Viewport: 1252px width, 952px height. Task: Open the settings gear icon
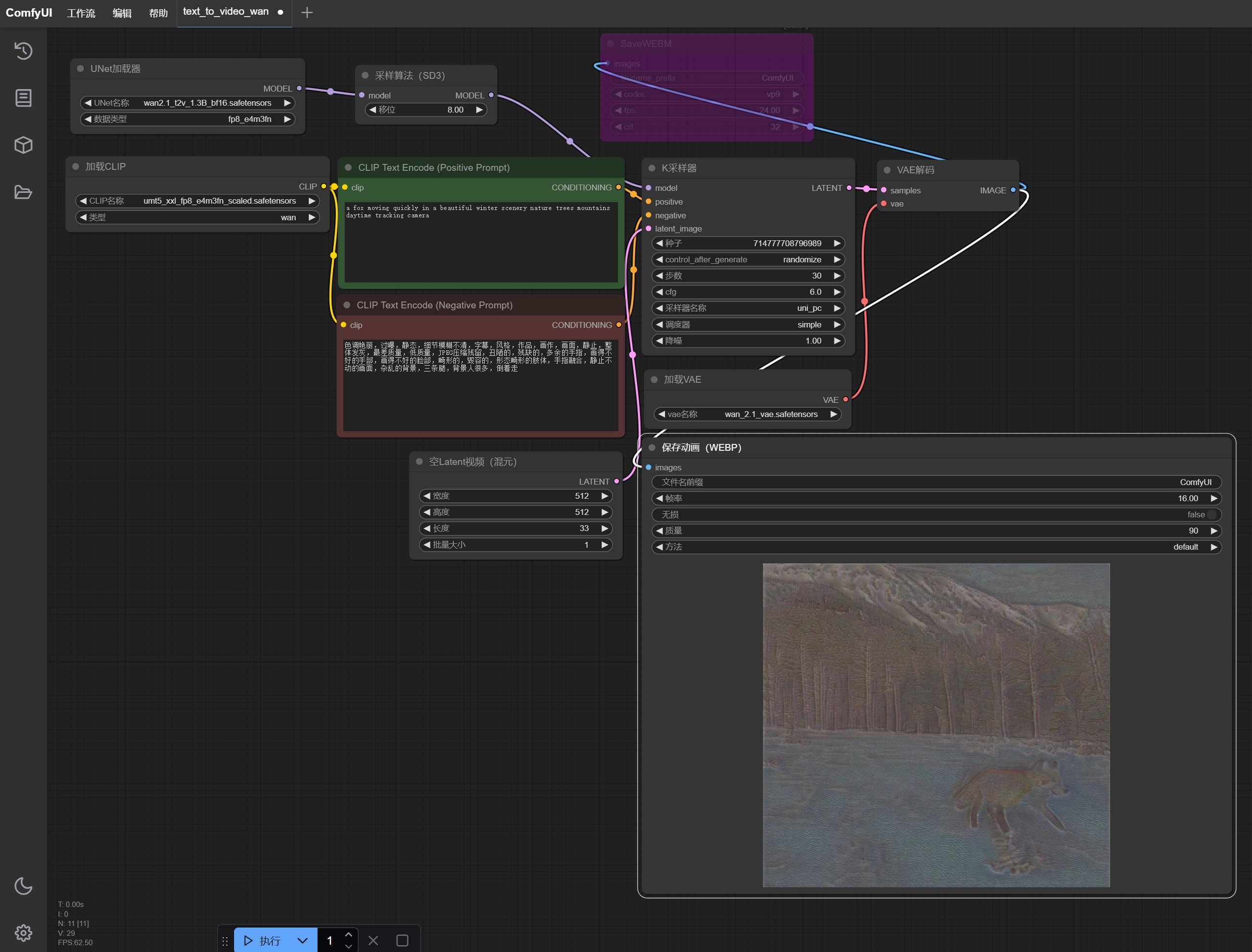[23, 932]
